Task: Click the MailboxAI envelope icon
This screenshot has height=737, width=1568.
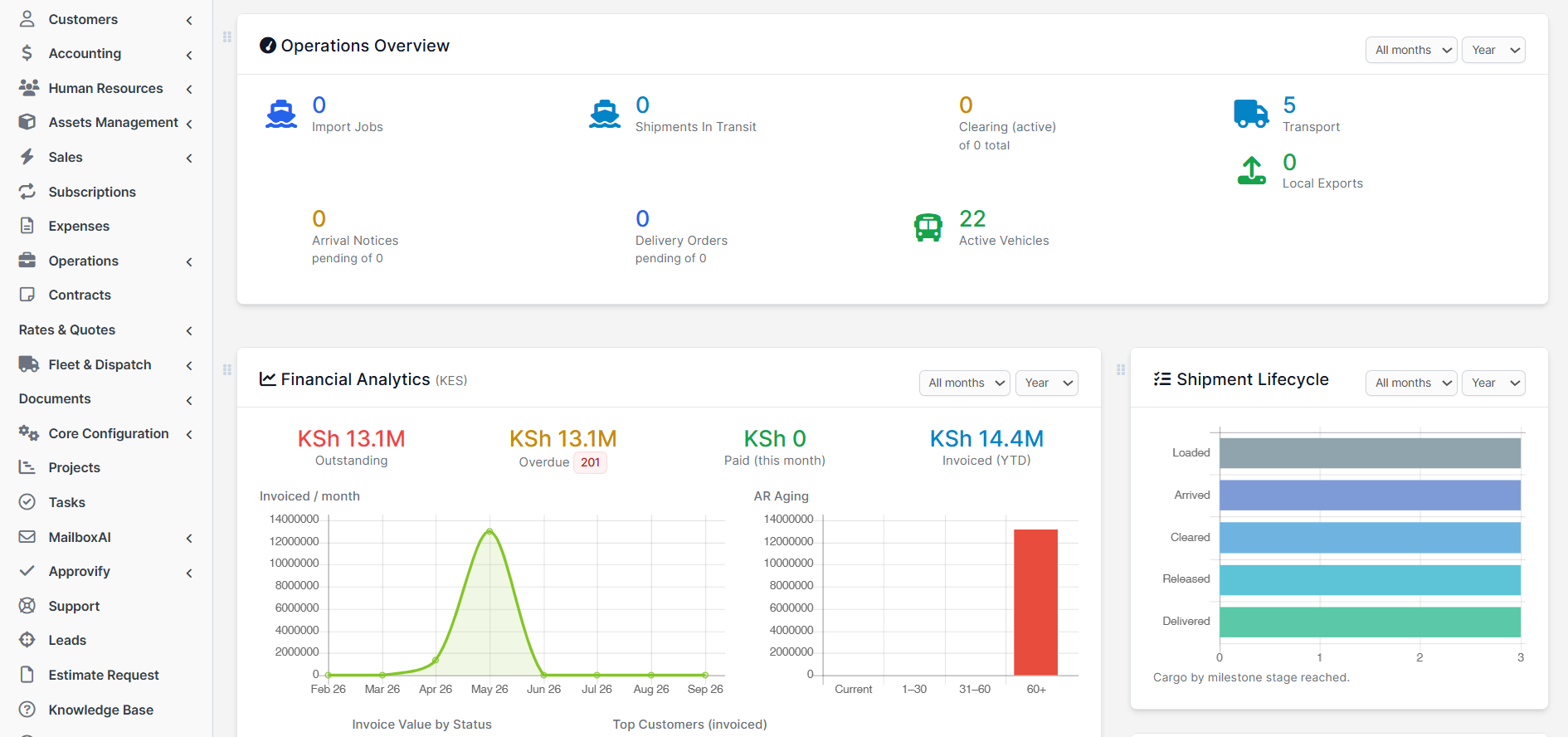Action: pyautogui.click(x=27, y=537)
